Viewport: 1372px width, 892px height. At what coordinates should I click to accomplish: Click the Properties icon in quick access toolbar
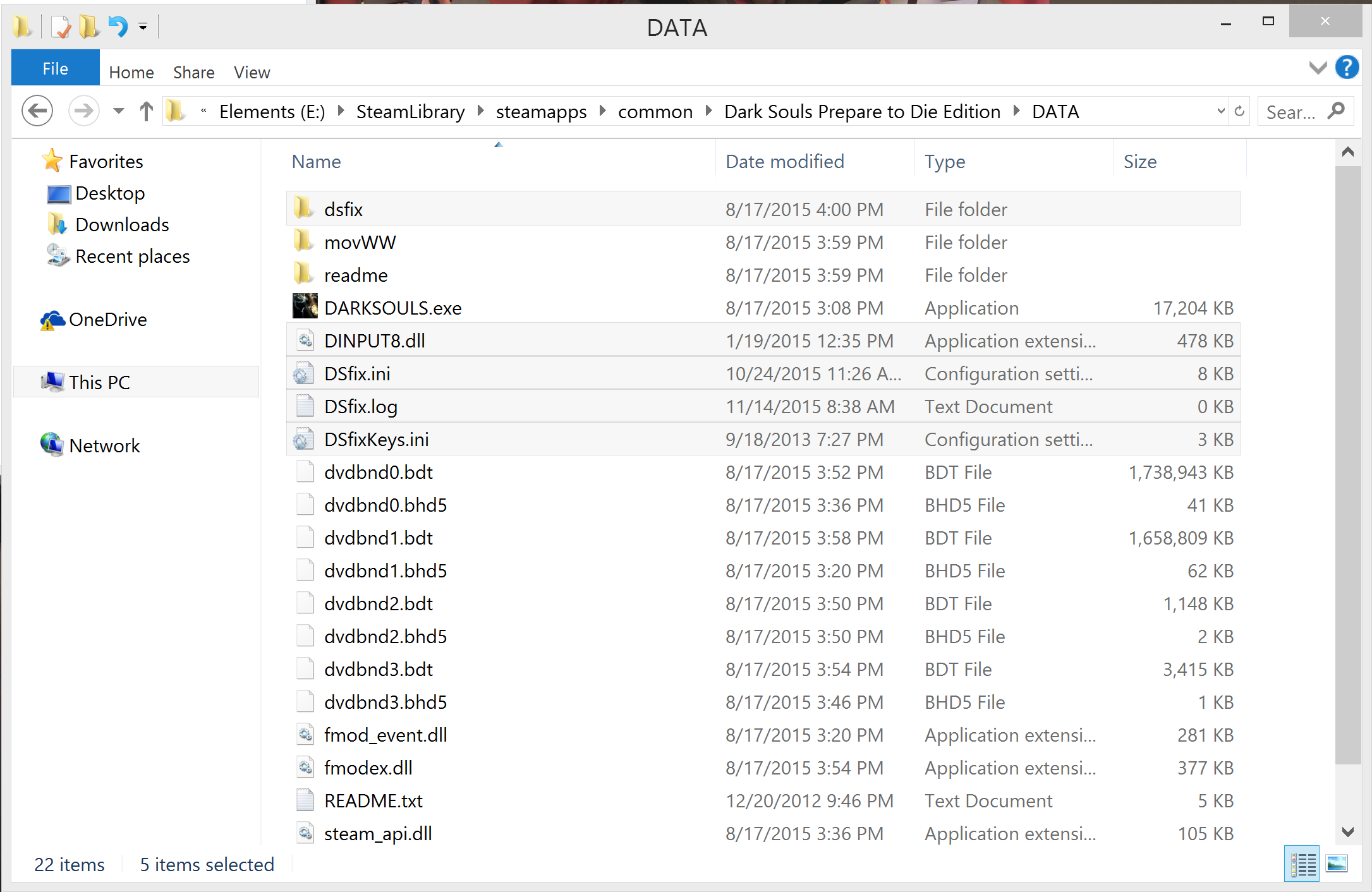pos(61,27)
